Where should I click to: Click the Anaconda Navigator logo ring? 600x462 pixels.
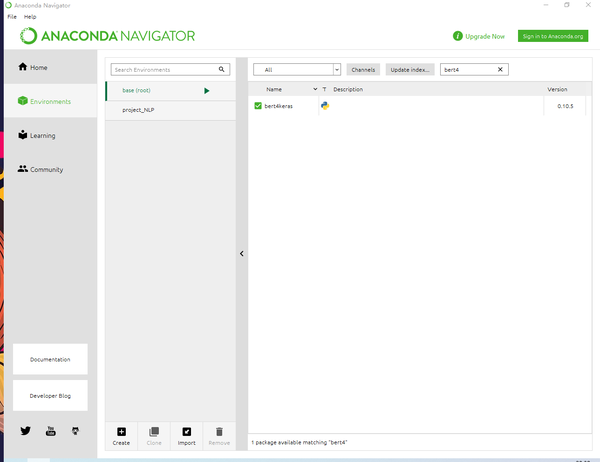click(x=28, y=36)
